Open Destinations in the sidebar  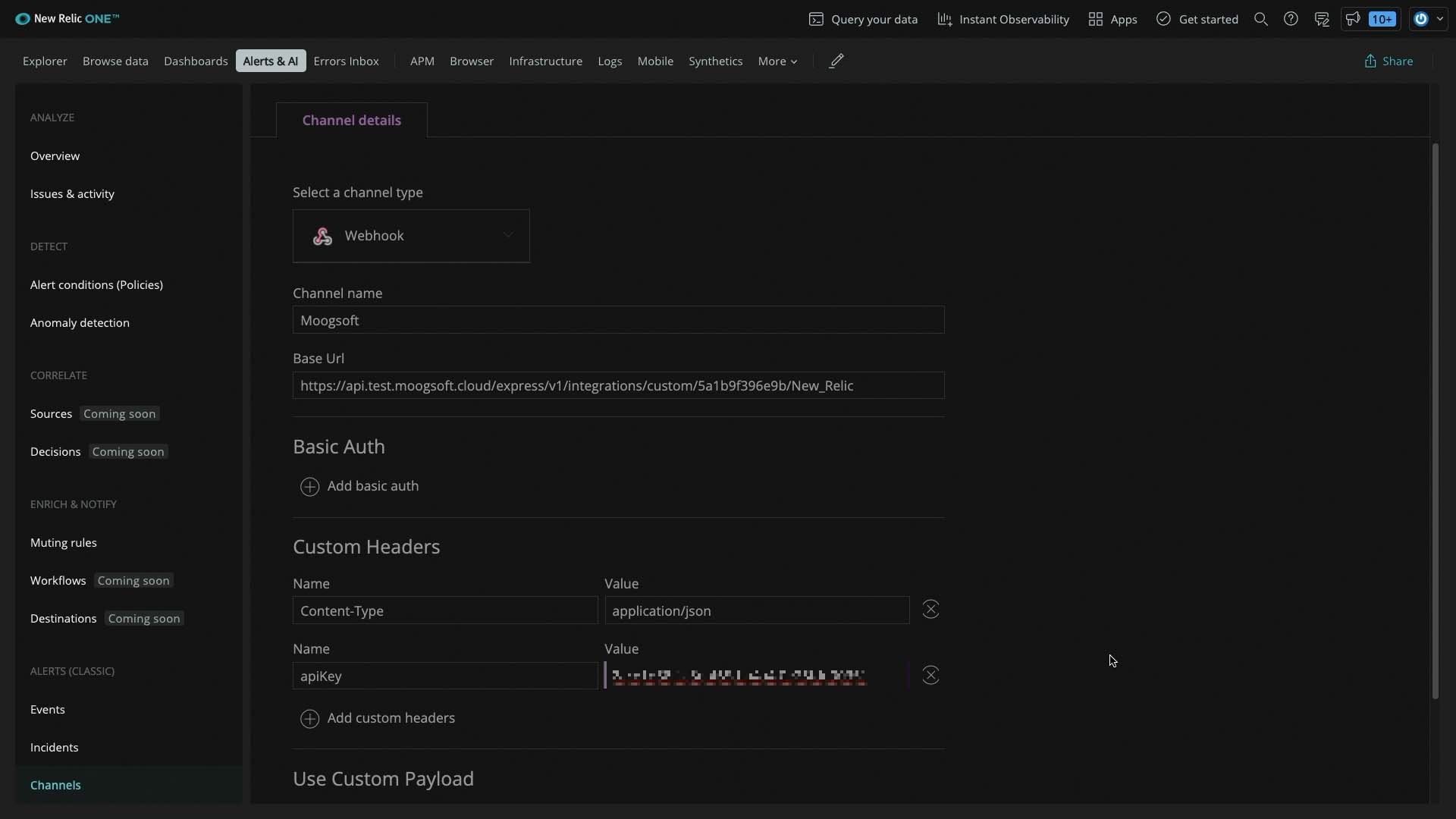click(64, 619)
